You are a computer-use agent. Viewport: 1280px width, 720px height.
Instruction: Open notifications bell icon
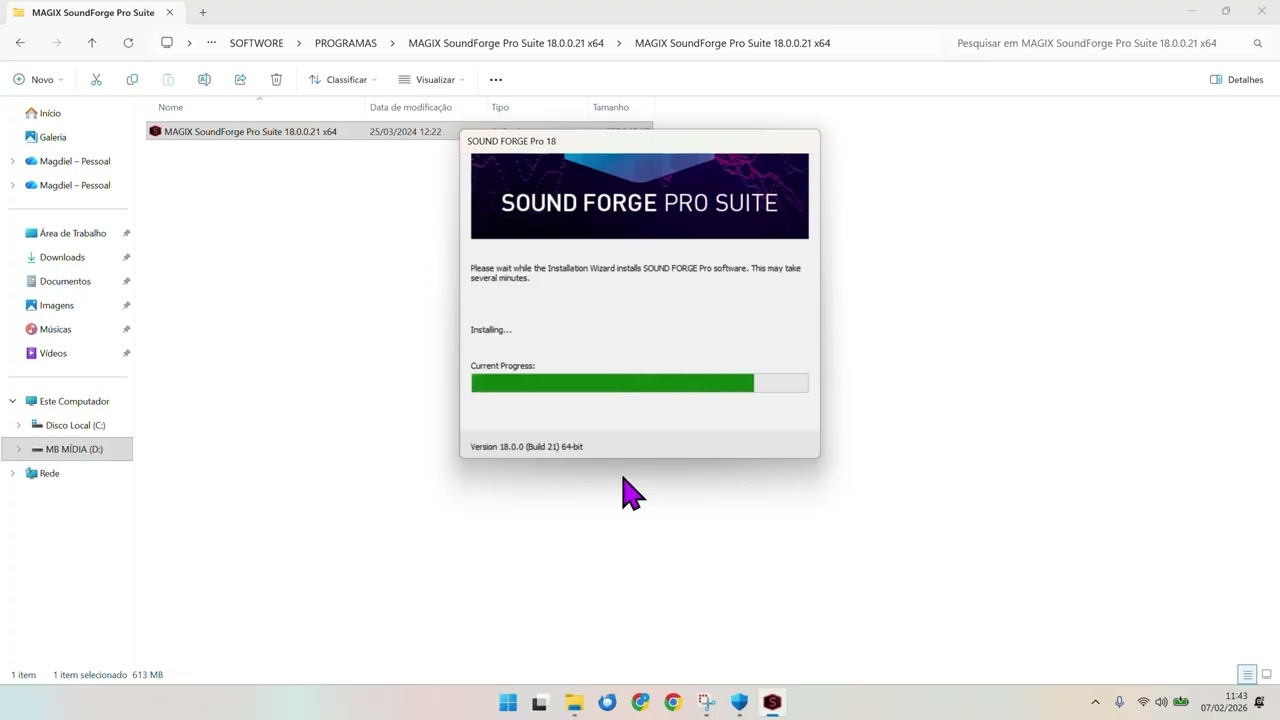pos(1260,702)
